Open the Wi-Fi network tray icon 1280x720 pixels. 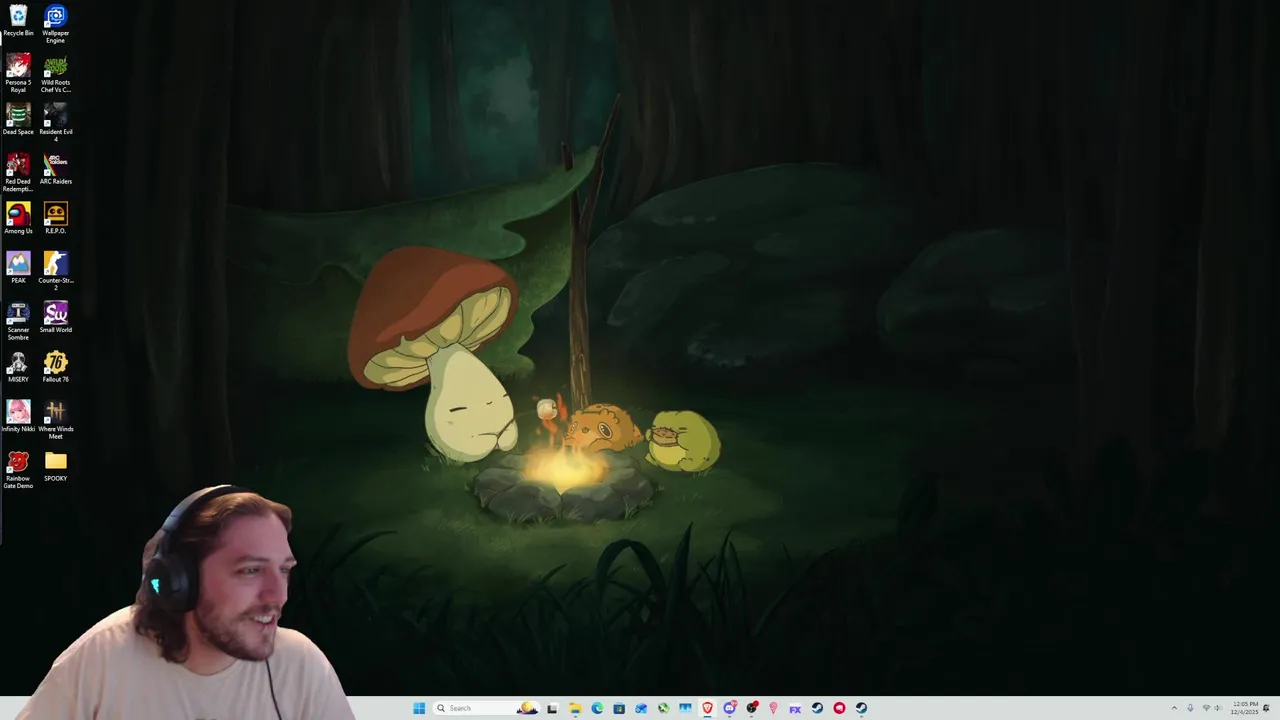(x=1206, y=708)
